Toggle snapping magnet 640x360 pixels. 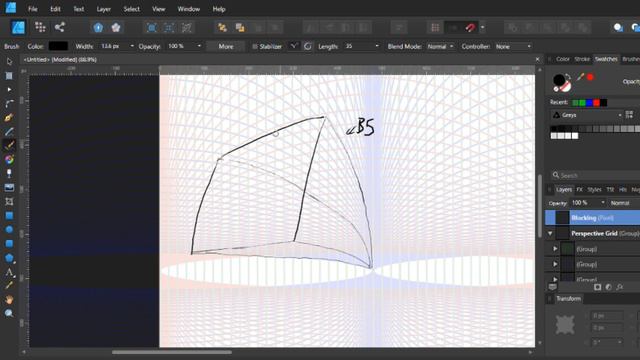pos(470,27)
